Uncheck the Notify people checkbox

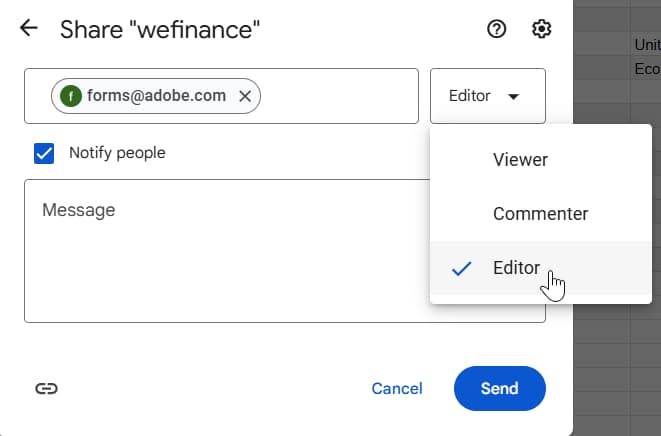pos(44,153)
